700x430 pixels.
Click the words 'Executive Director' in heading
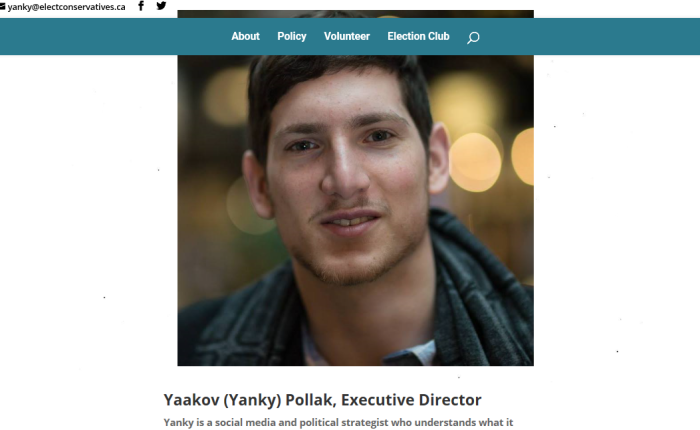coord(411,400)
